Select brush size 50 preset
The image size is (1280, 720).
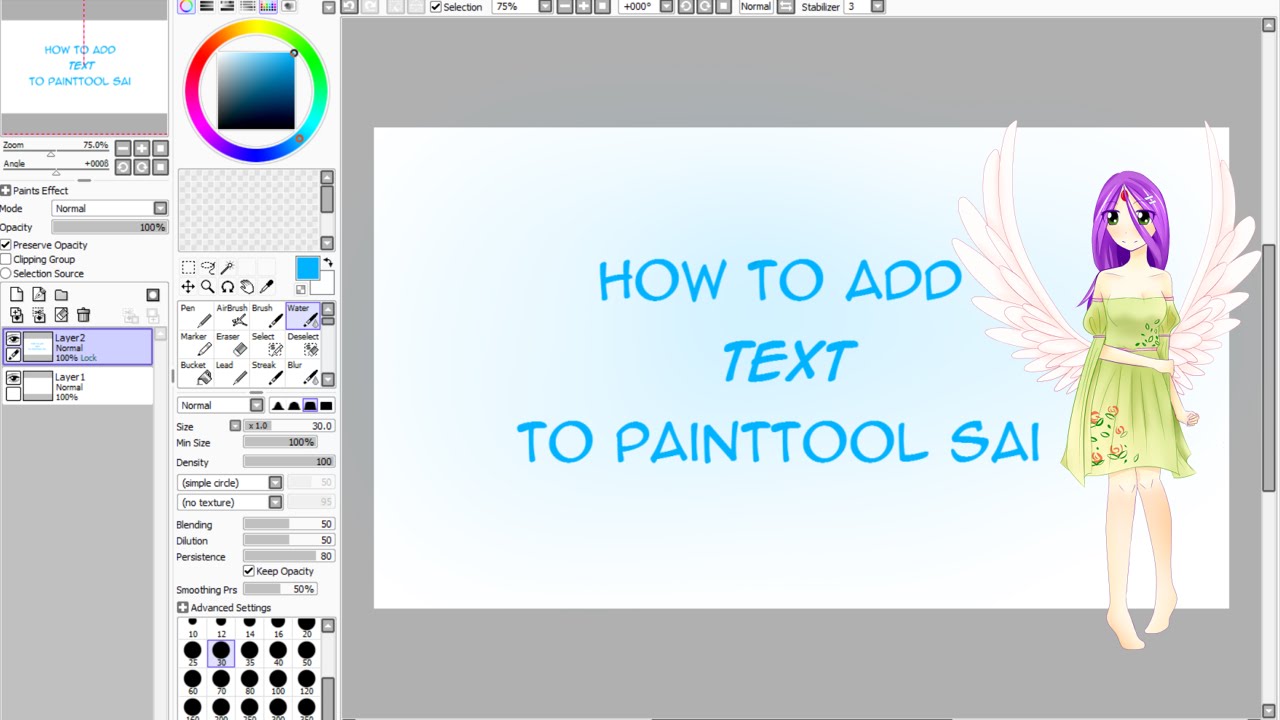tap(306, 654)
